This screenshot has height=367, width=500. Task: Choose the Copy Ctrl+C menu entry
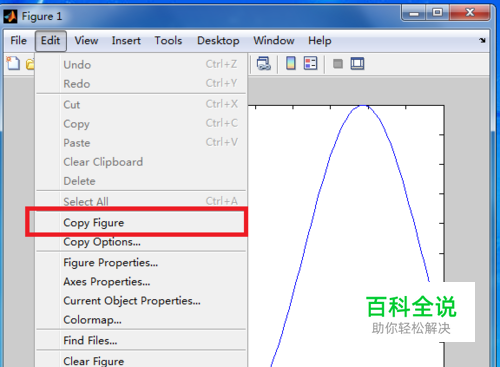141,123
